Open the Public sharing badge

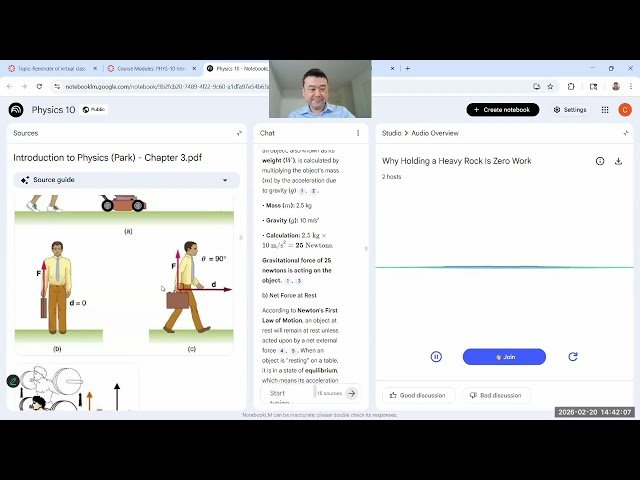(94, 110)
